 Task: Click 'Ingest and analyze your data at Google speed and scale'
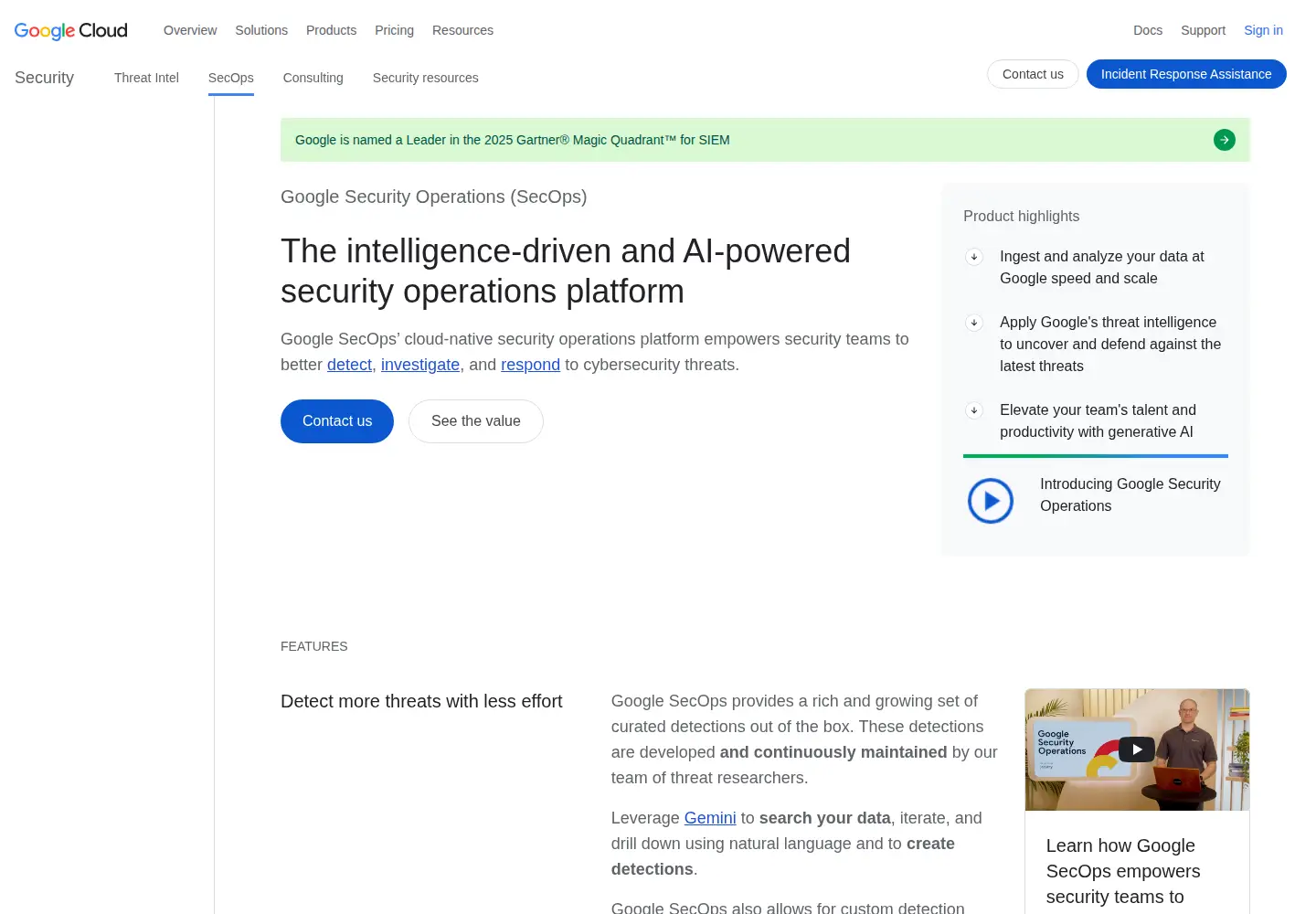coord(1102,268)
